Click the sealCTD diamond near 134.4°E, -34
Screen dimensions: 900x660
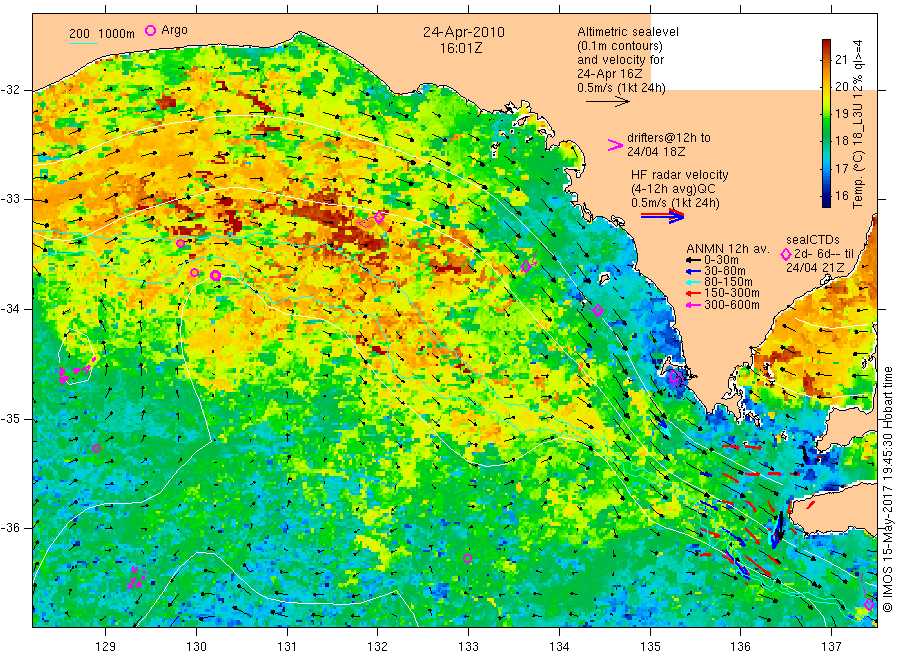[598, 310]
